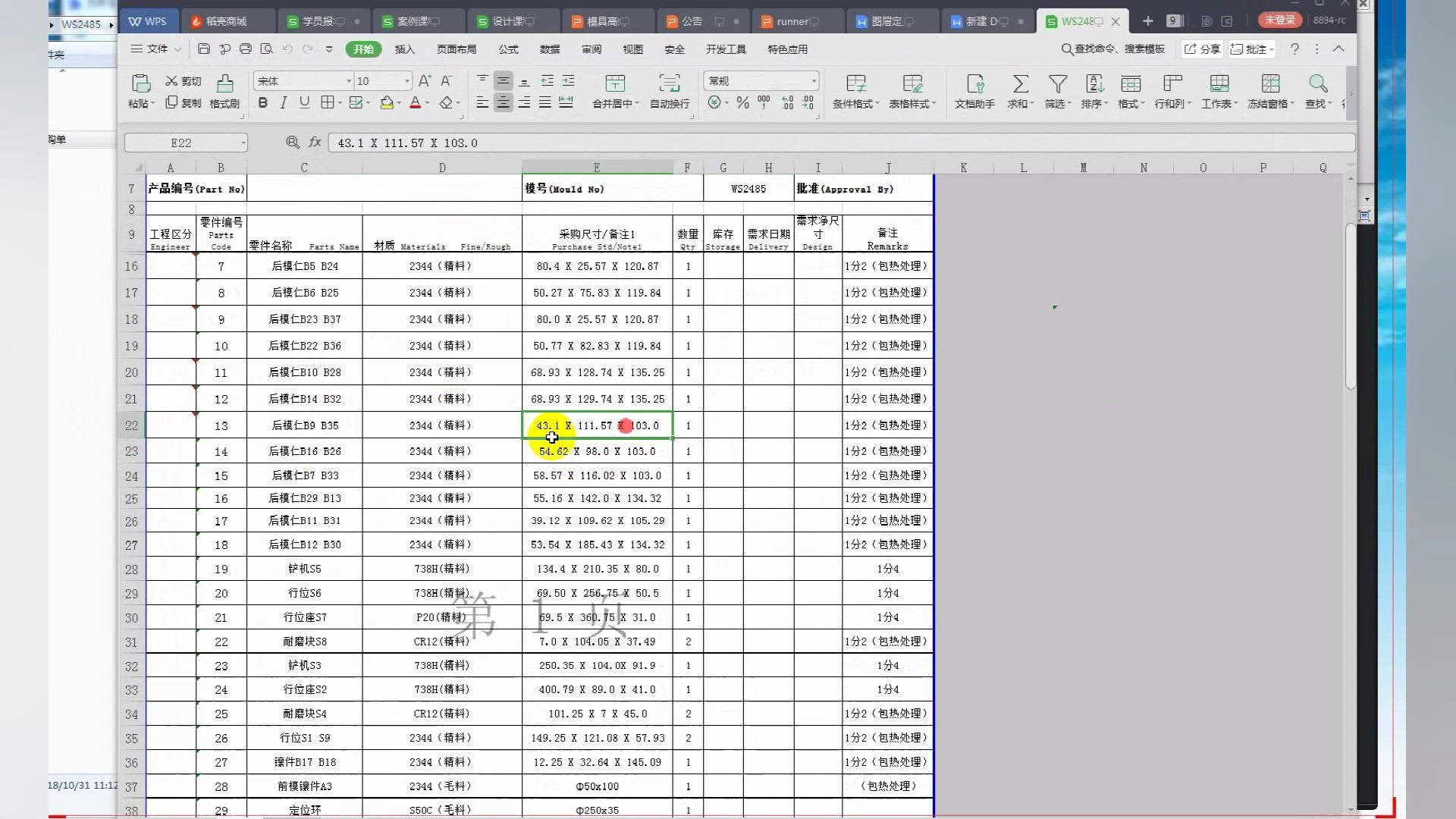The height and width of the screenshot is (819, 1456).
Task: Toggle Bold formatting
Action: 262,102
